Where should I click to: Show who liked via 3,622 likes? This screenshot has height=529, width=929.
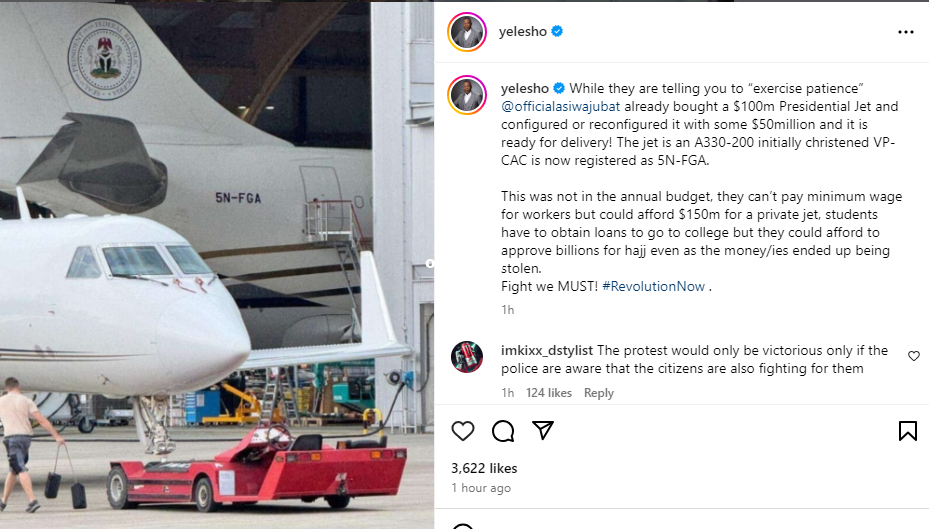point(484,468)
